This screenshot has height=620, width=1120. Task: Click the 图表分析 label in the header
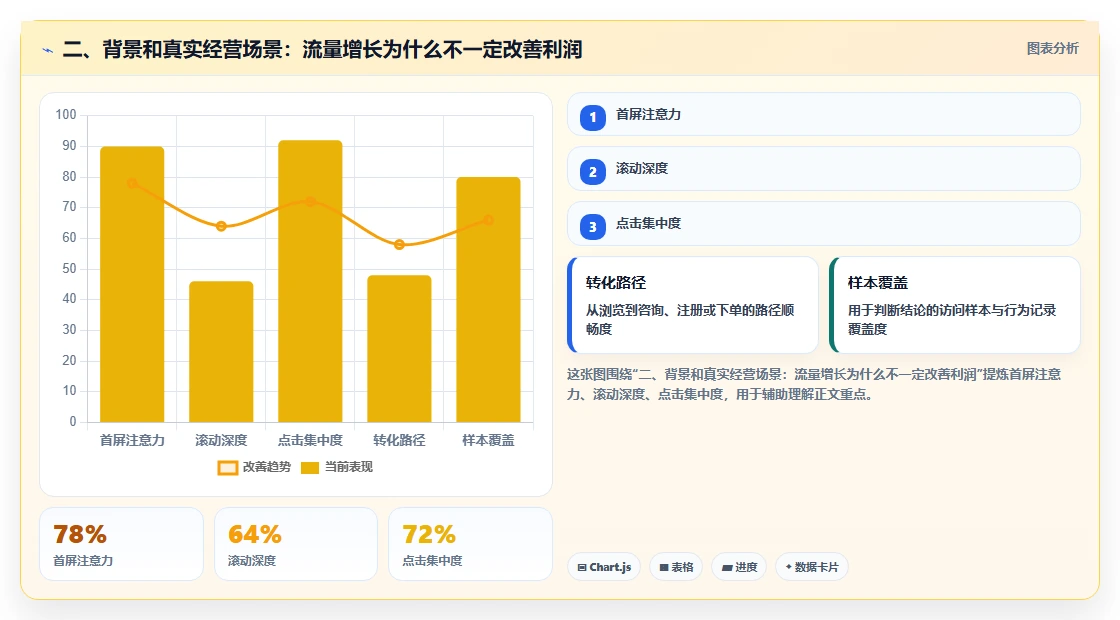[x=1052, y=49]
